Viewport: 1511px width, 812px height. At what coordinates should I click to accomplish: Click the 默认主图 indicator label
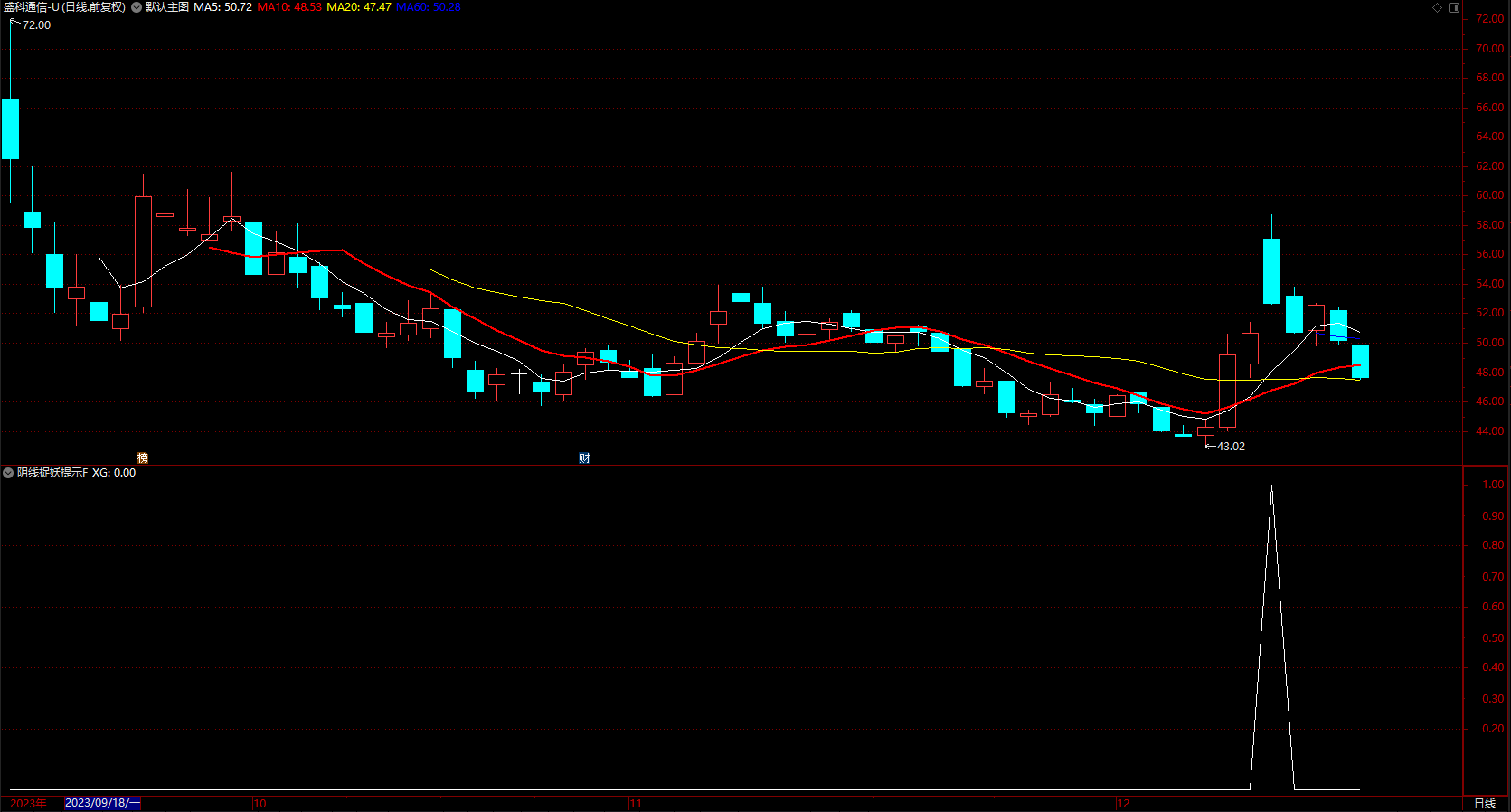click(167, 7)
